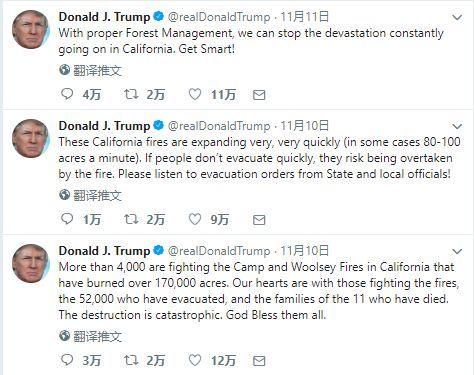474x375 pixels.
Task: Reply to the Forest Management tweet
Action: (67, 94)
